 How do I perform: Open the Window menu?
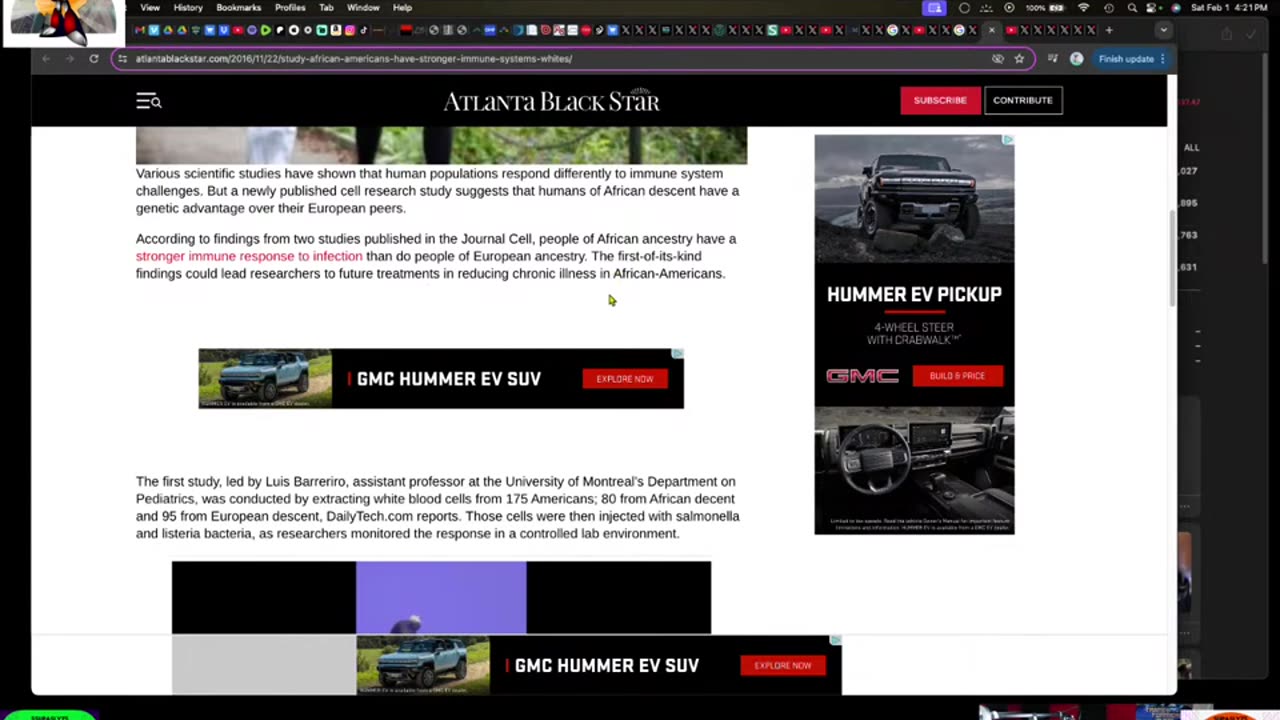[x=363, y=8]
